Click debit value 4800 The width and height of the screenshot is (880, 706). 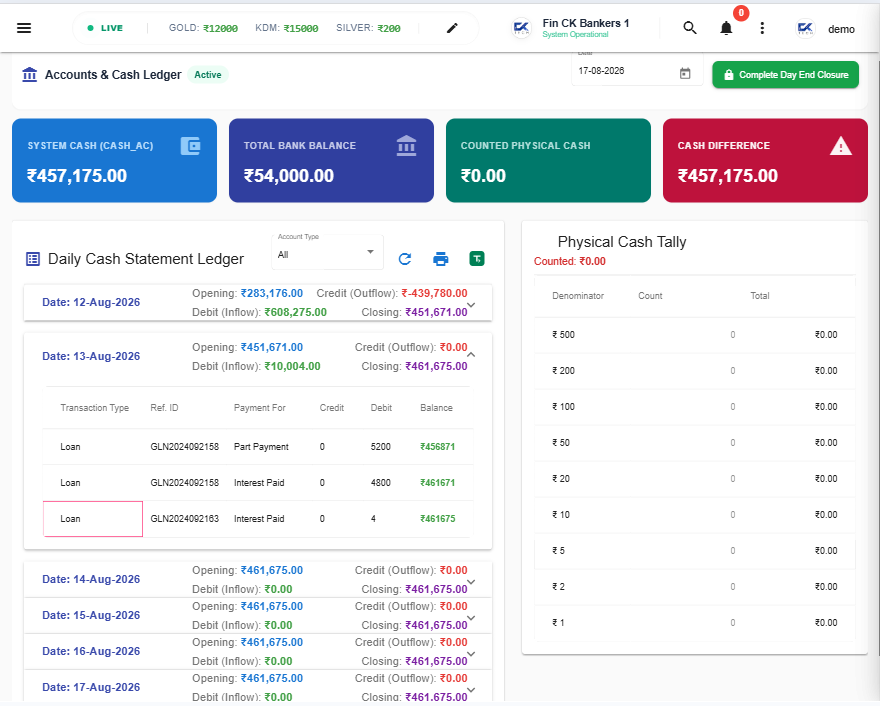[381, 483]
